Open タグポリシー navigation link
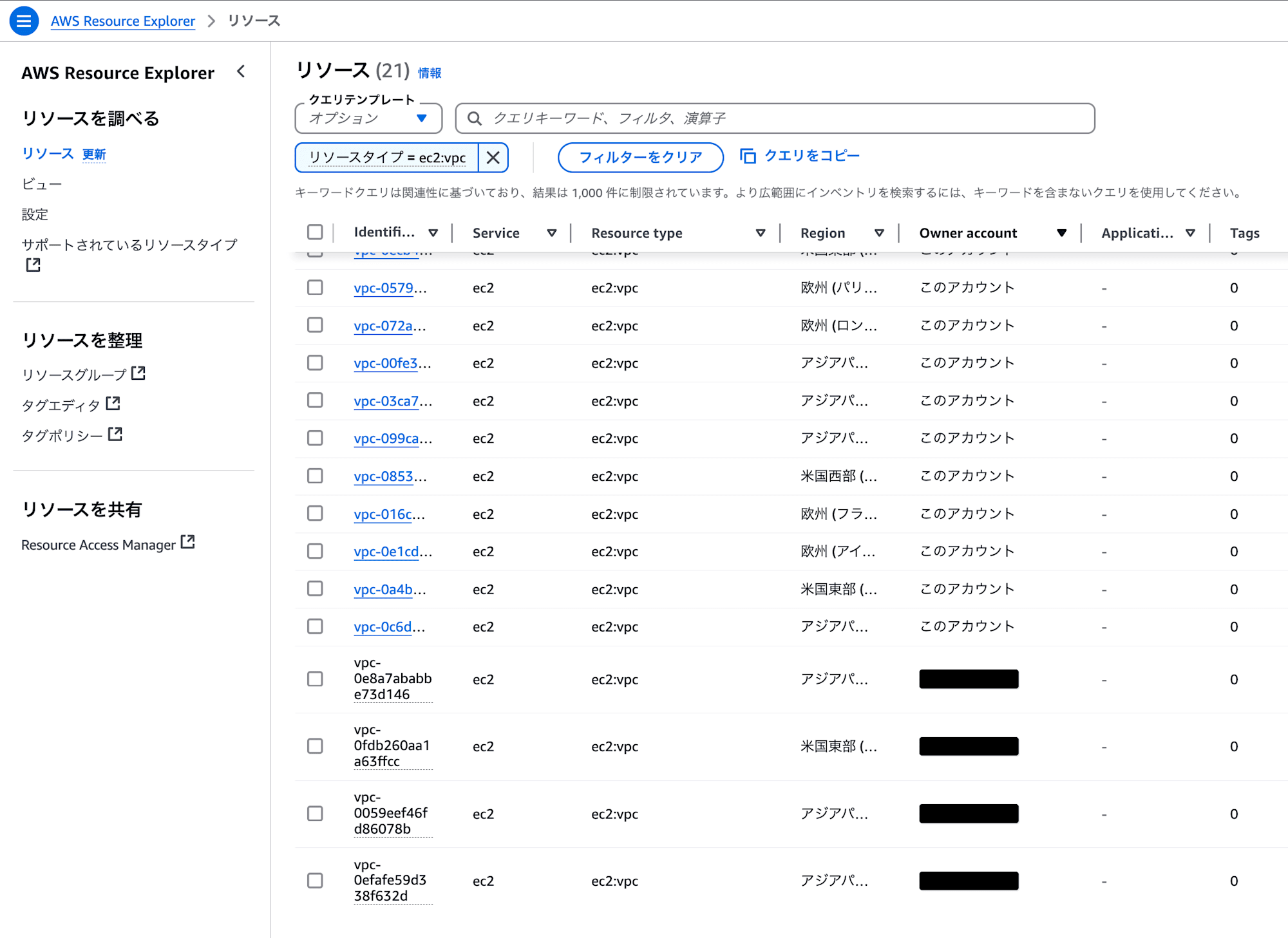 coord(62,435)
